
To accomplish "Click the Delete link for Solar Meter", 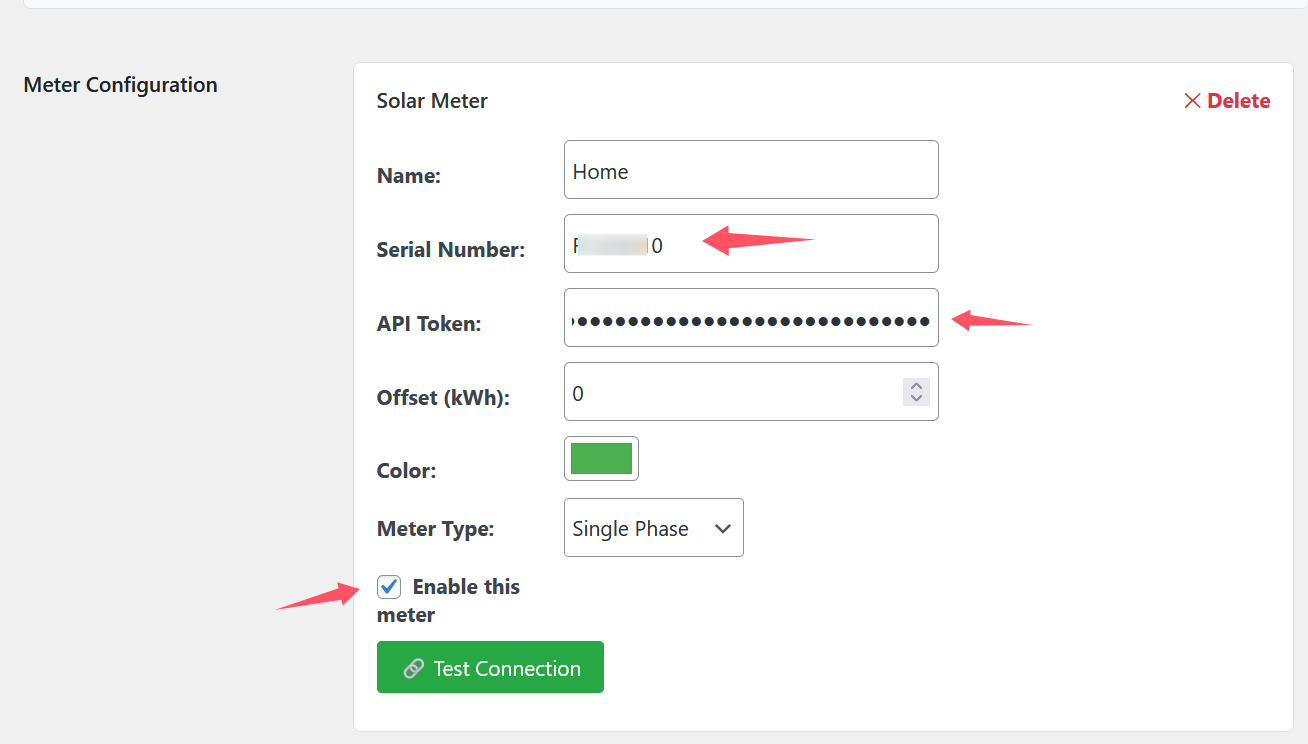I will point(1238,101).
